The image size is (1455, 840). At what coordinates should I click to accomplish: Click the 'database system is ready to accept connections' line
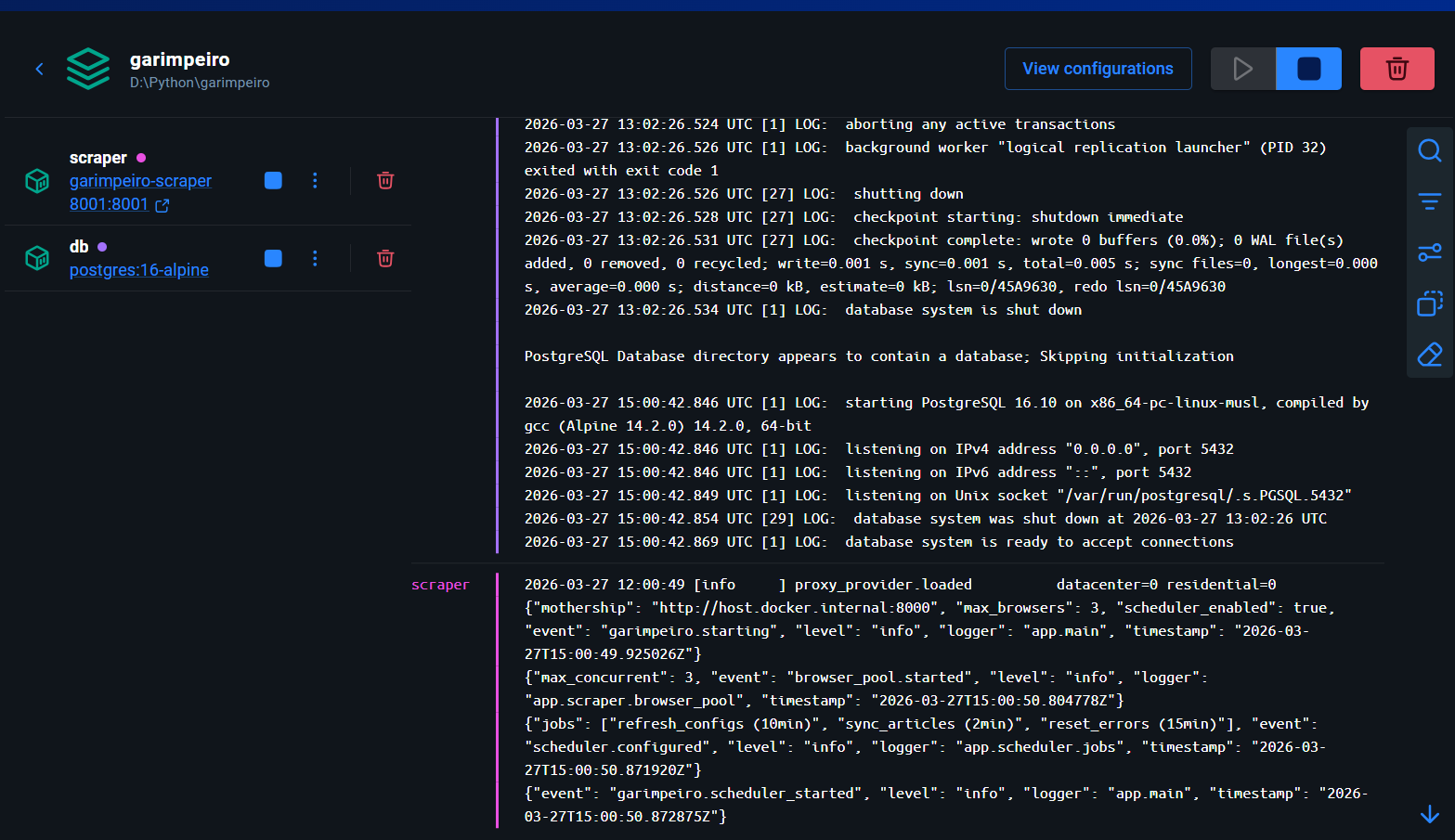[x=879, y=542]
